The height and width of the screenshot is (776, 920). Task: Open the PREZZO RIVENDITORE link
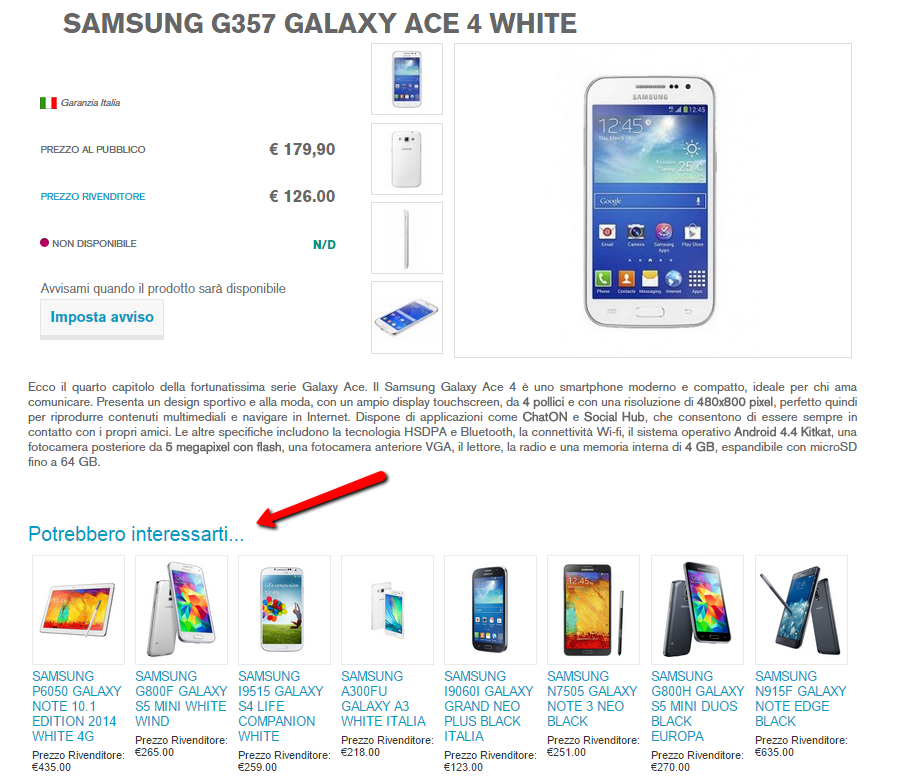(93, 196)
